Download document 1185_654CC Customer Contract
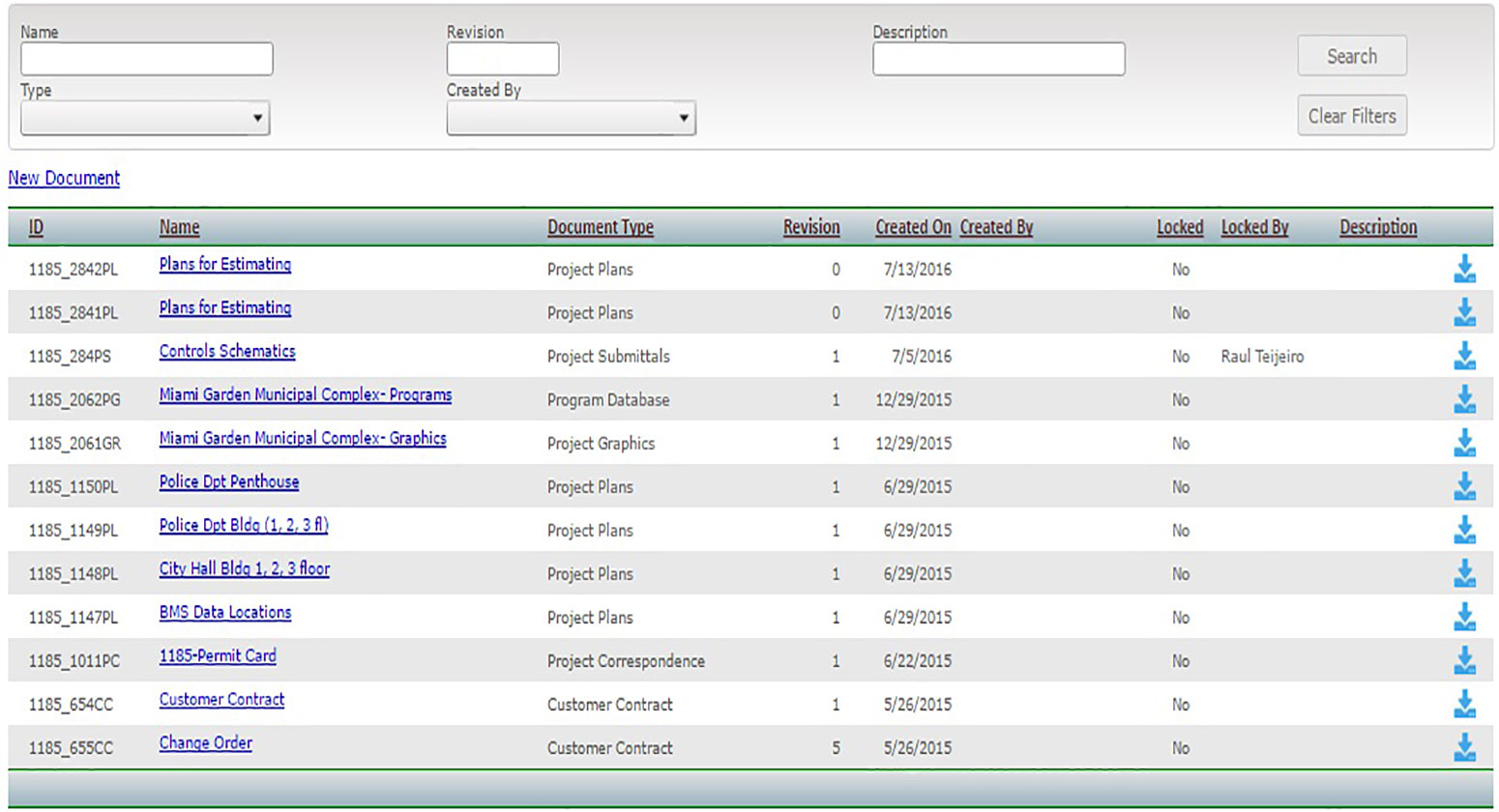 1464,704
